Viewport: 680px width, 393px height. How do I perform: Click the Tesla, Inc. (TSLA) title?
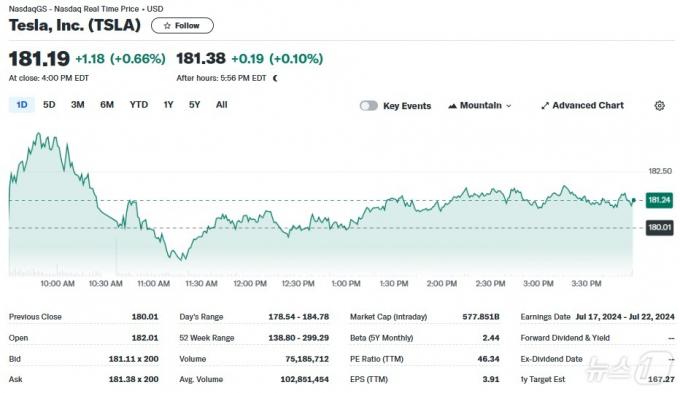point(75,25)
